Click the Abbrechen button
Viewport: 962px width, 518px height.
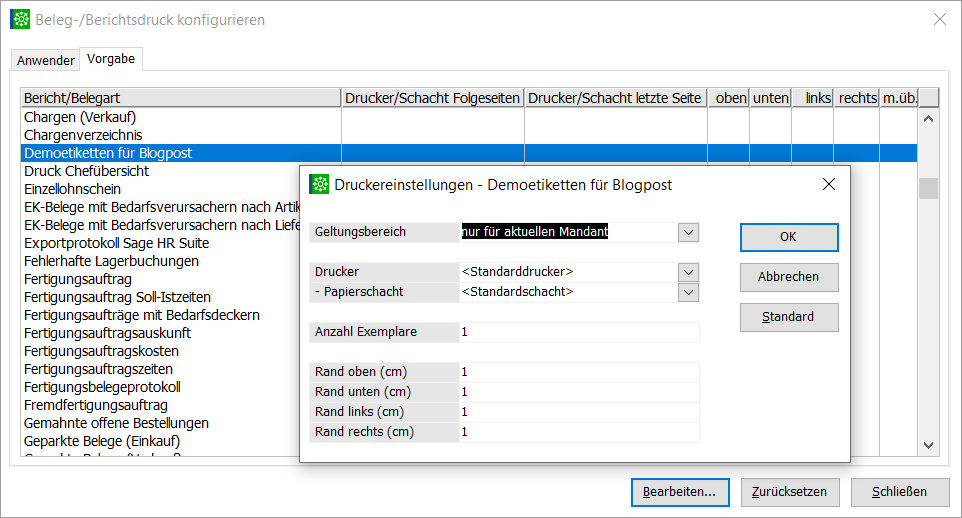789,277
